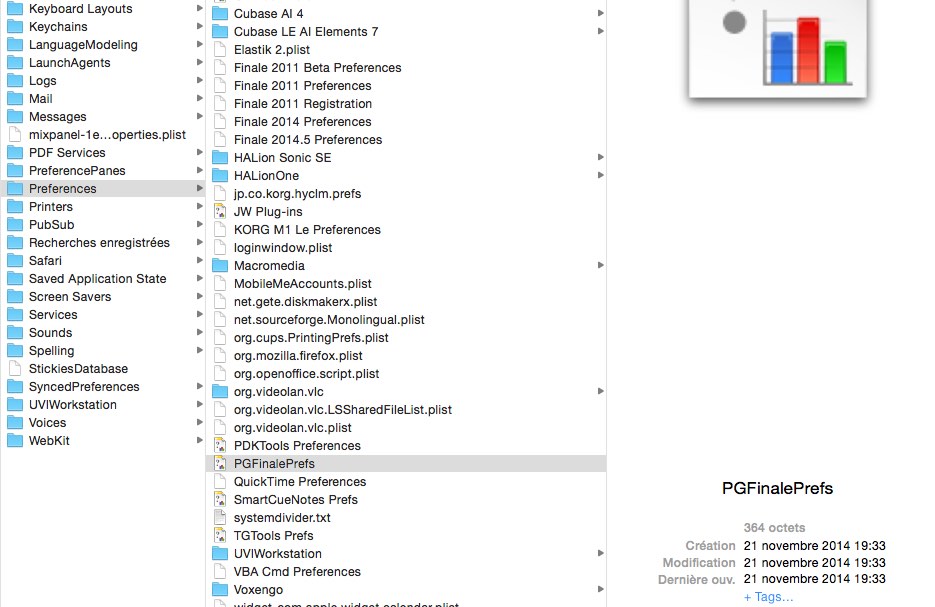Click the StickiesDatabase file icon
This screenshot has height=607, width=935.
coord(15,369)
